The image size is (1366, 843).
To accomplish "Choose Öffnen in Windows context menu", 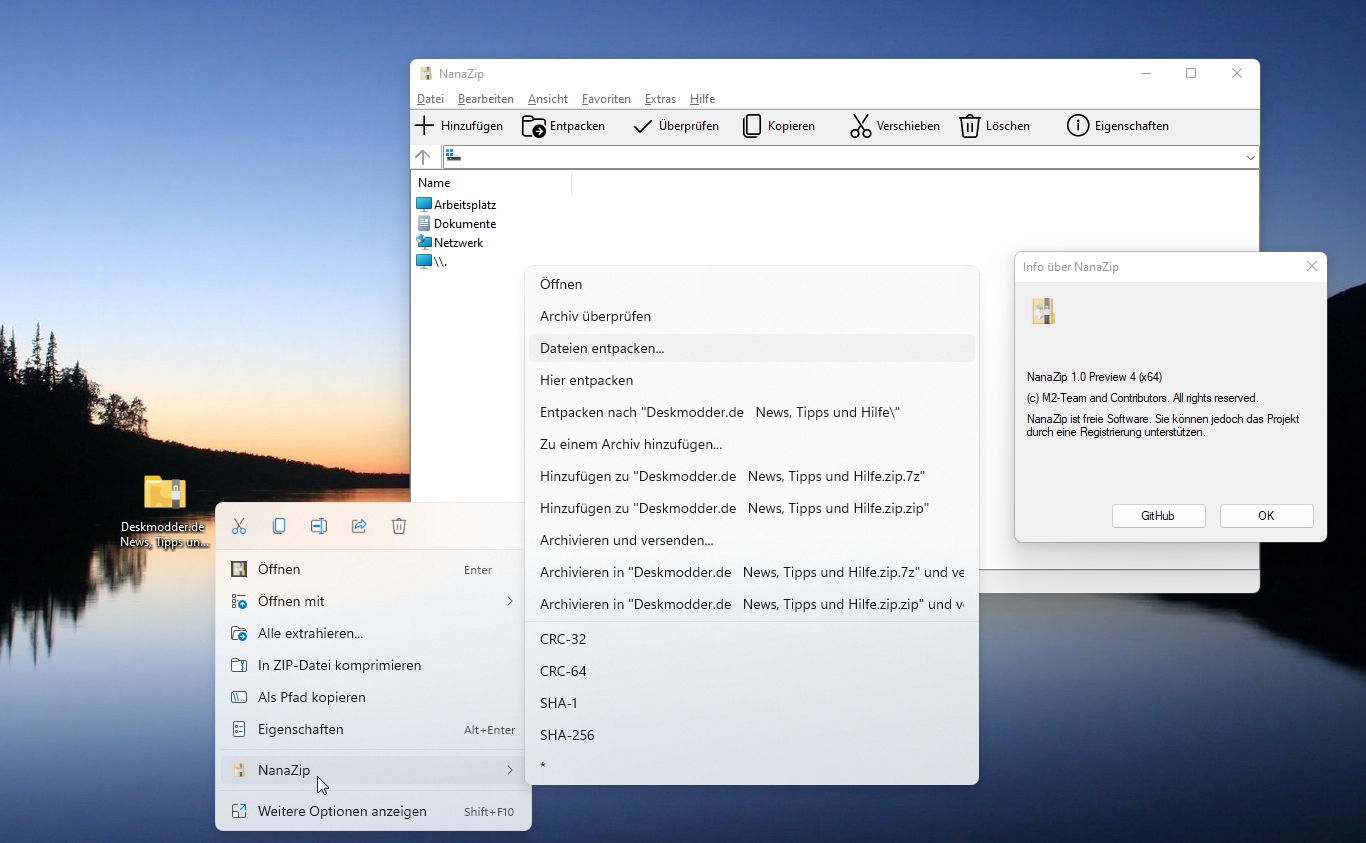I will (x=373, y=569).
